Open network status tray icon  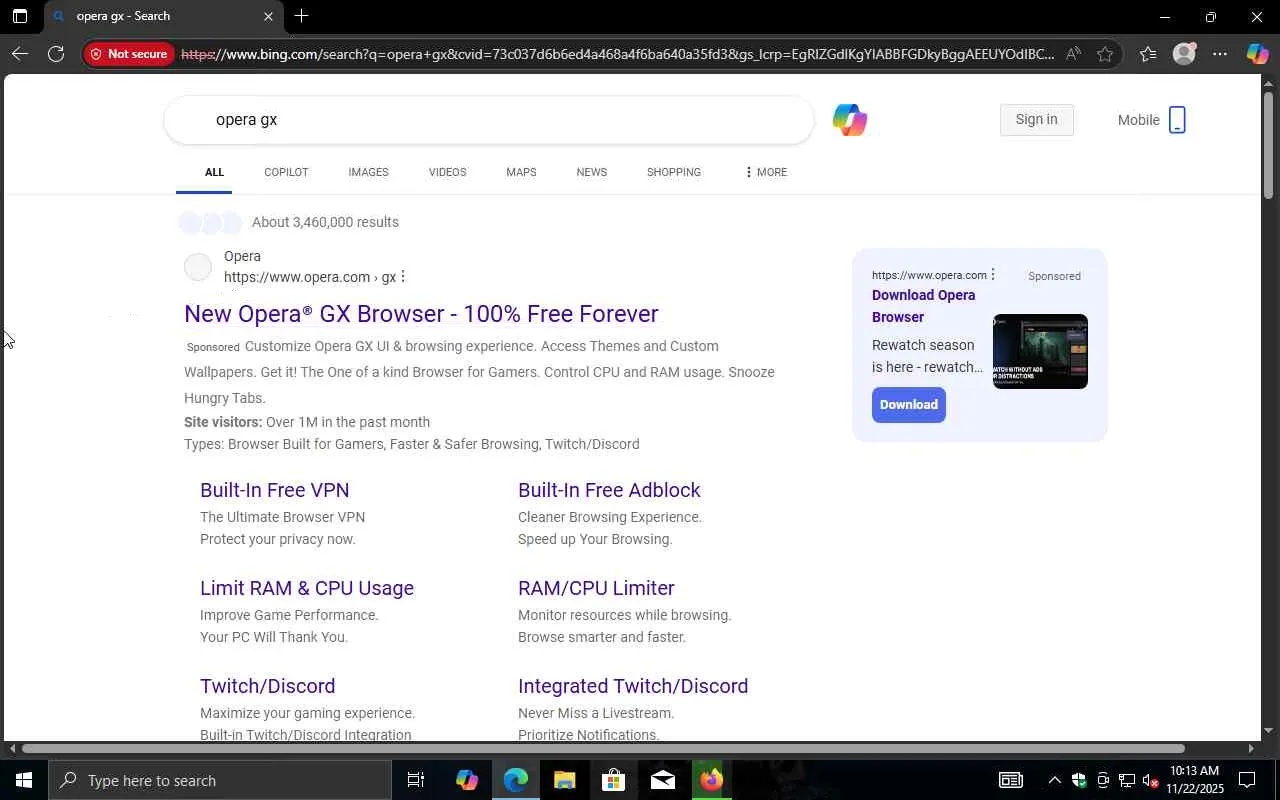point(1127,780)
